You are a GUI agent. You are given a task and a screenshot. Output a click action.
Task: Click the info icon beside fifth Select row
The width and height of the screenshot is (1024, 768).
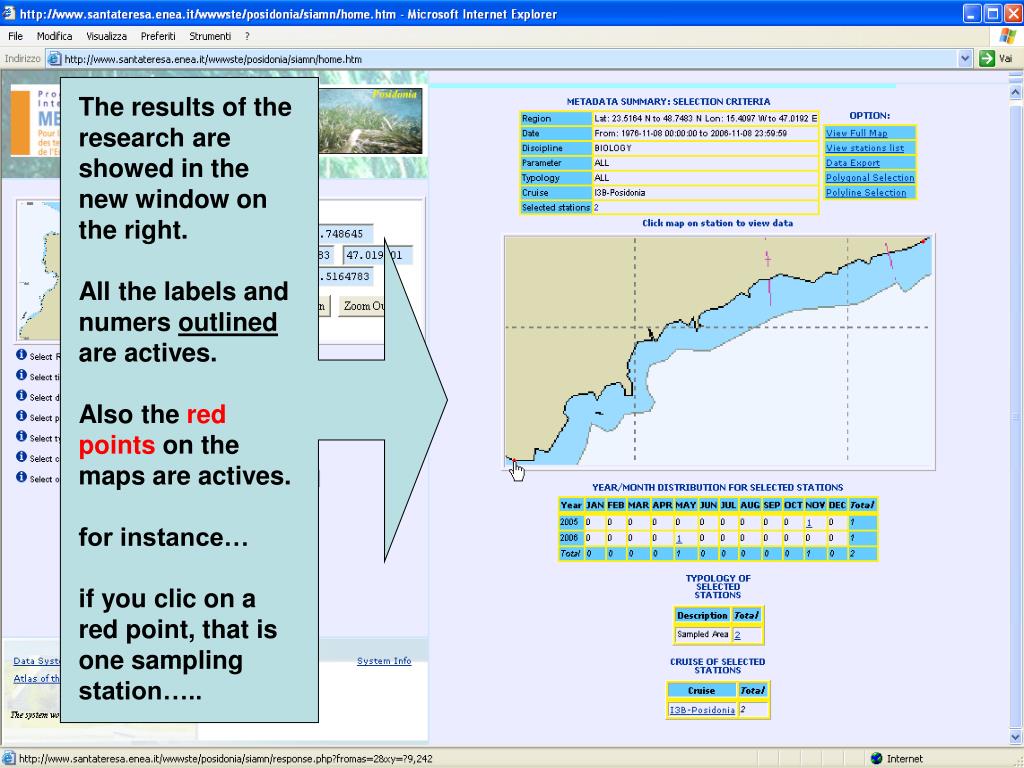22,436
